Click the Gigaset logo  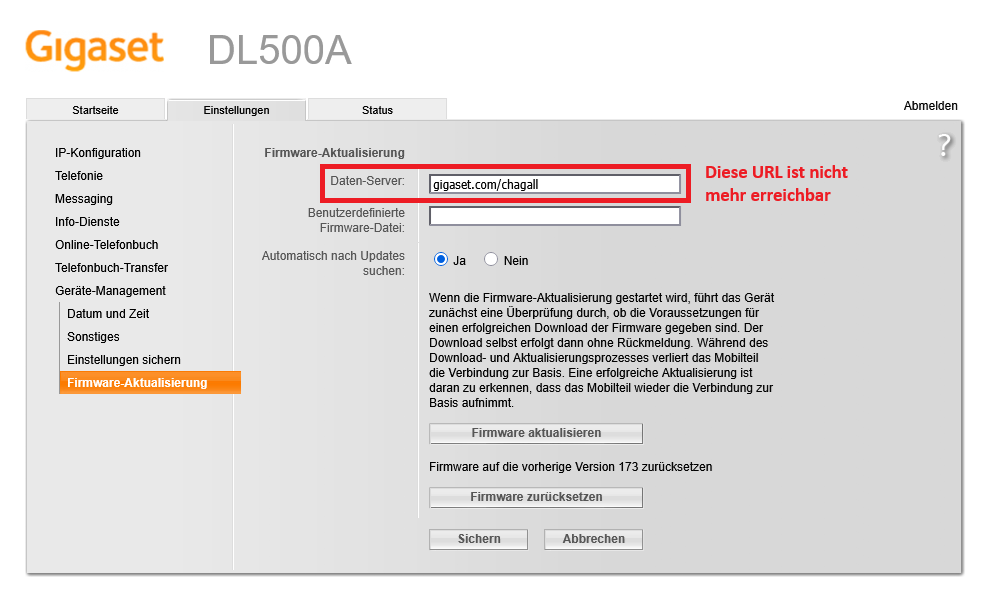[95, 48]
